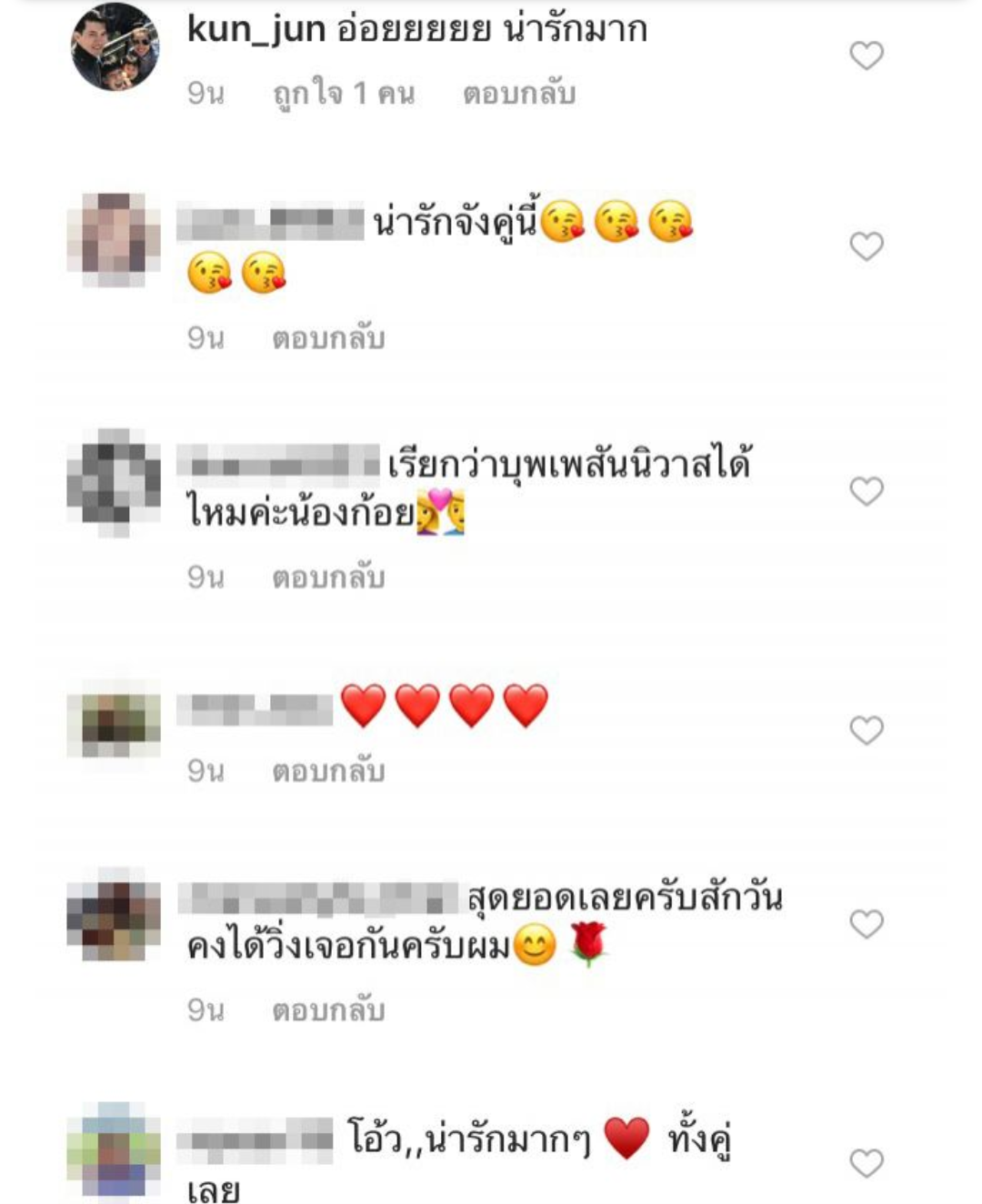View who liked via ถูกใจ 1 คน
This screenshot has width=982, height=1204.
tap(344, 94)
